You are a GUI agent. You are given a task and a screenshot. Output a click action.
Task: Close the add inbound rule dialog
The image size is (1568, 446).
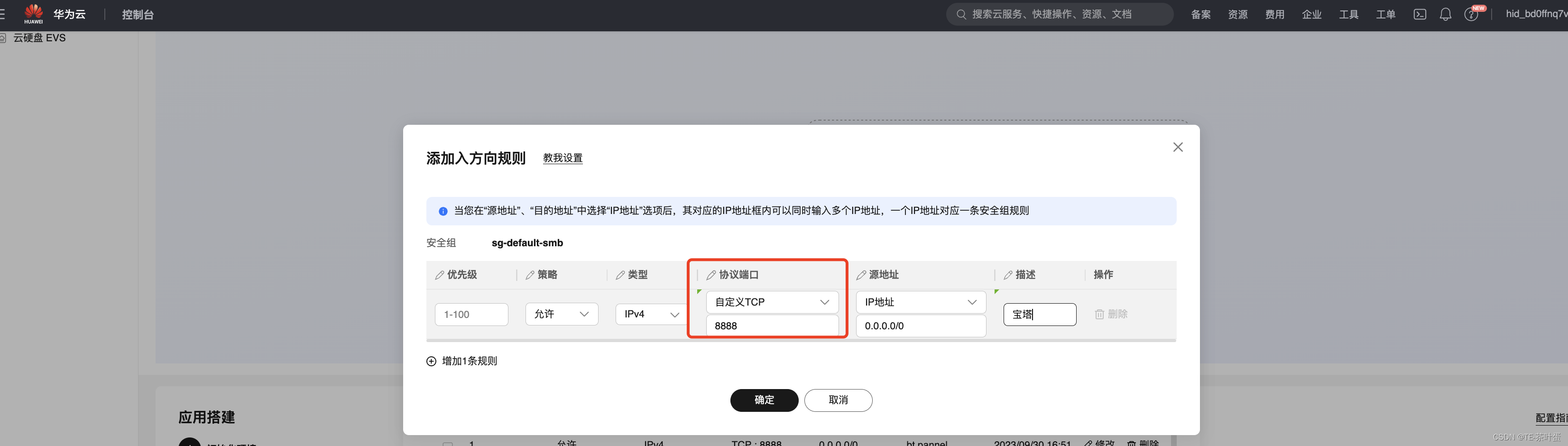click(1178, 147)
